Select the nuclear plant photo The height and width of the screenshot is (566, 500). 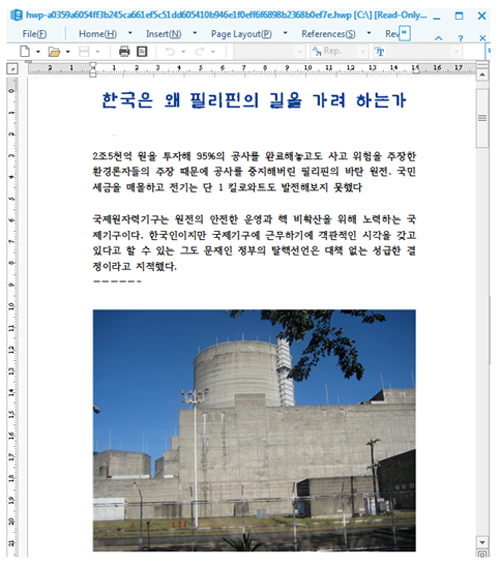(x=254, y=430)
